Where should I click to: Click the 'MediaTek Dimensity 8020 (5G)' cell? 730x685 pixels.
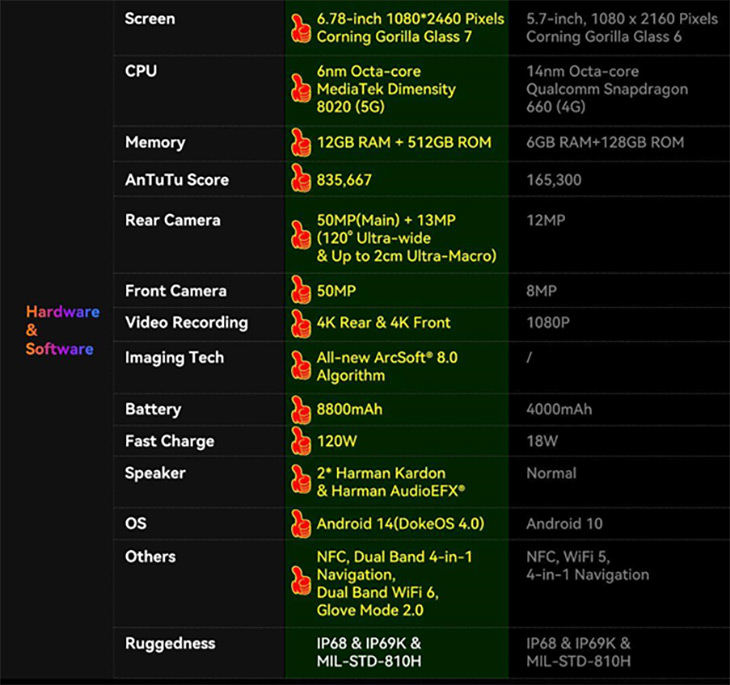pyautogui.click(x=386, y=89)
